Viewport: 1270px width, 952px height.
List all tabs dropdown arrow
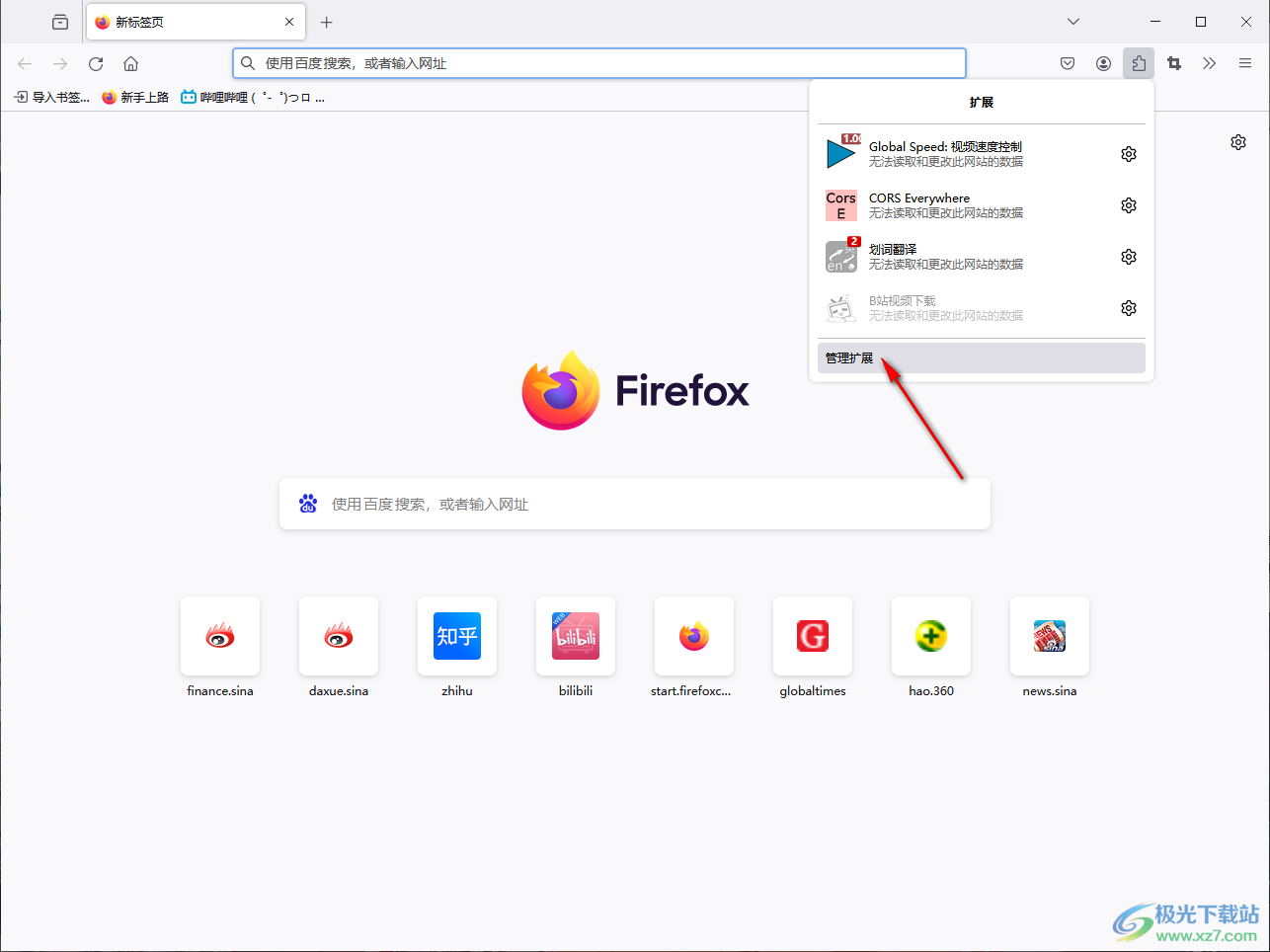(x=1073, y=22)
